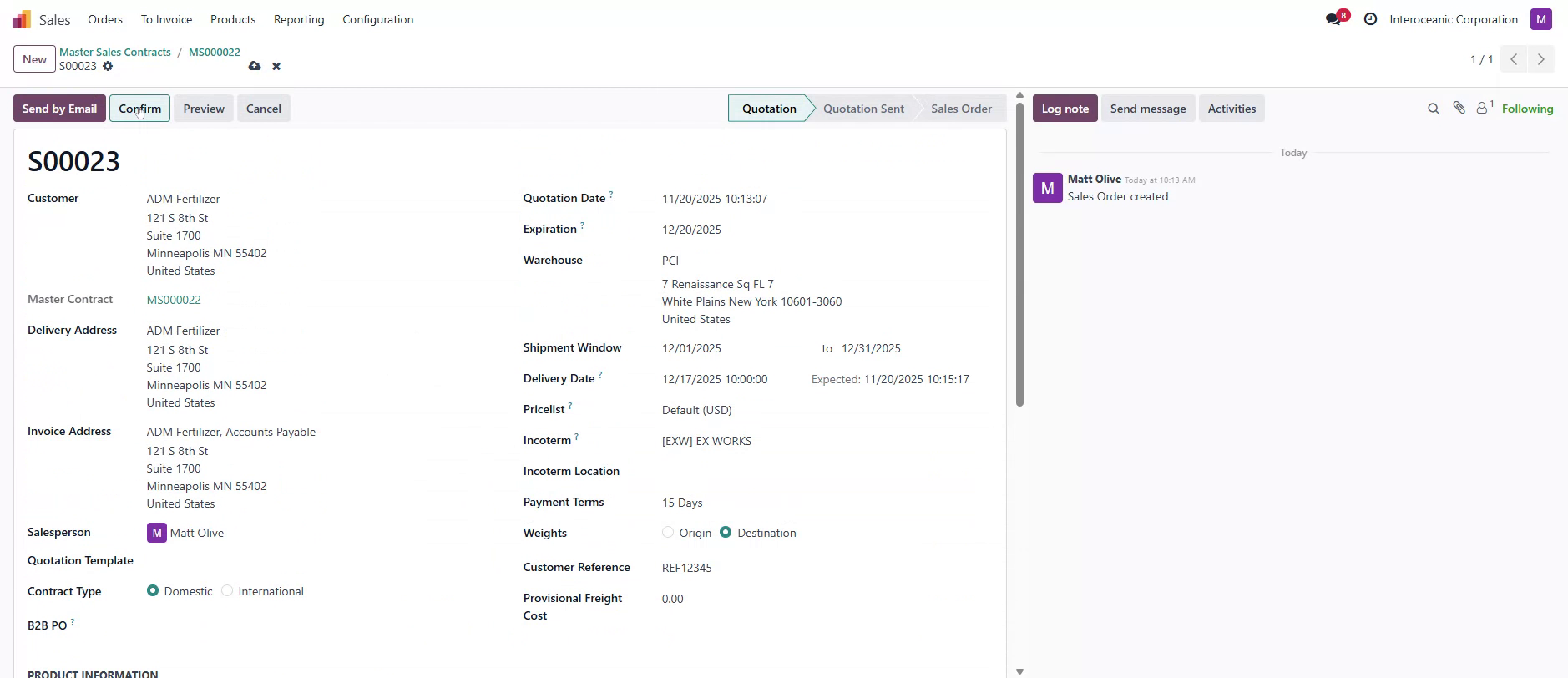Open user avatar menu in top bar
This screenshot has width=1568, height=678.
pyautogui.click(x=1540, y=19)
